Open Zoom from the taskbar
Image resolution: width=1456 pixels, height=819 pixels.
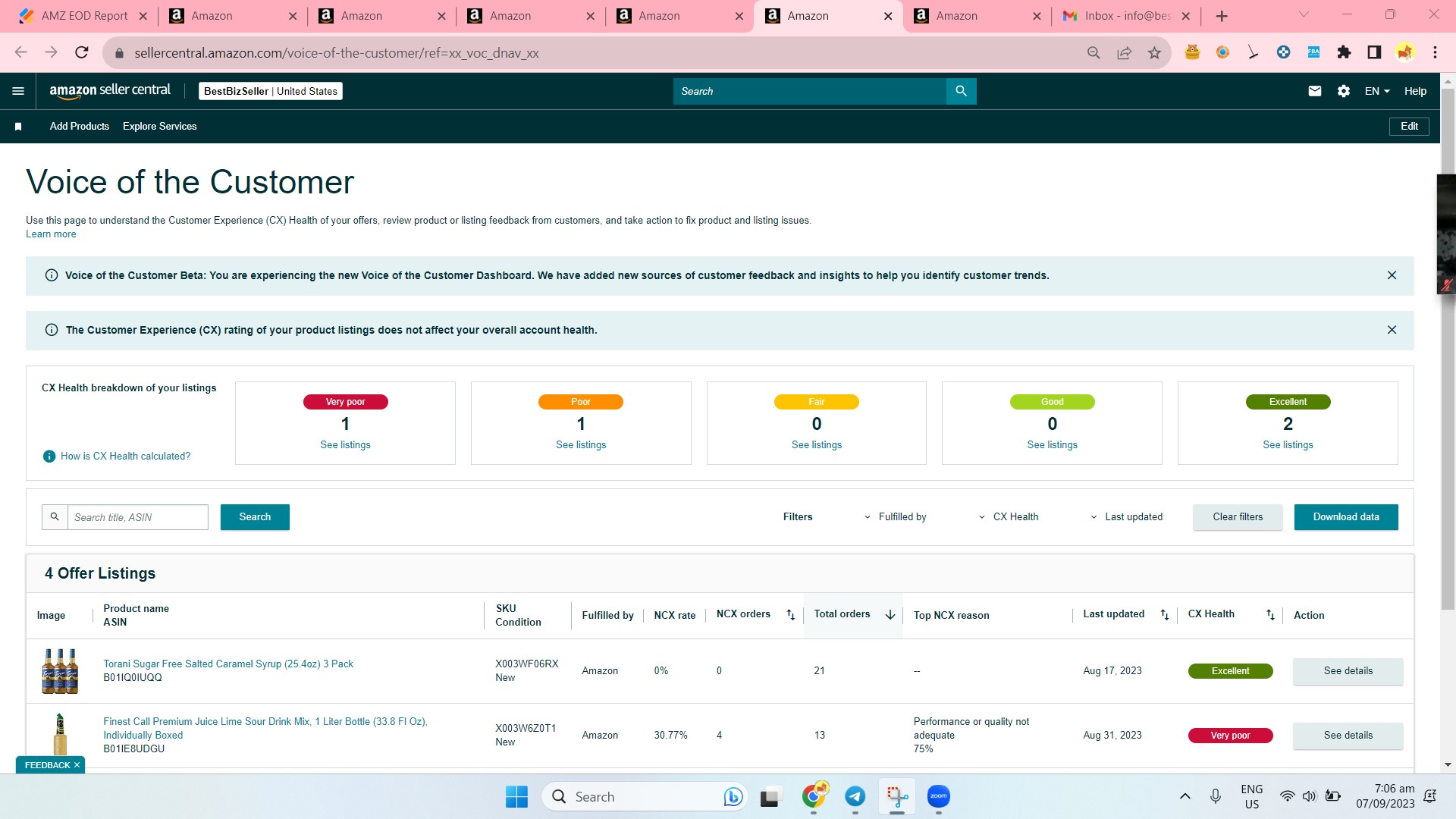pos(939,796)
